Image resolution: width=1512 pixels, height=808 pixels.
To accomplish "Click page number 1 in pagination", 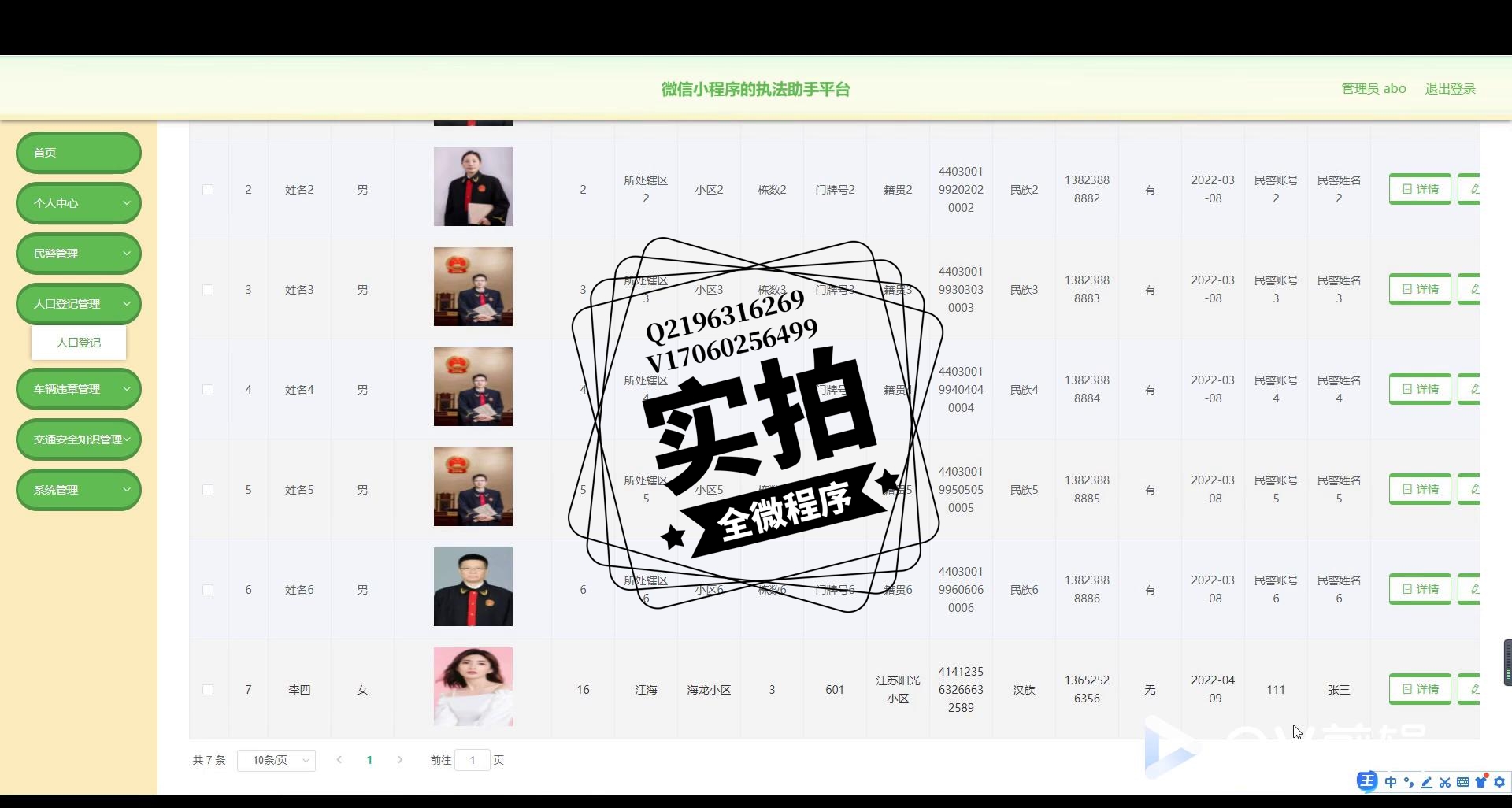I will [x=369, y=760].
